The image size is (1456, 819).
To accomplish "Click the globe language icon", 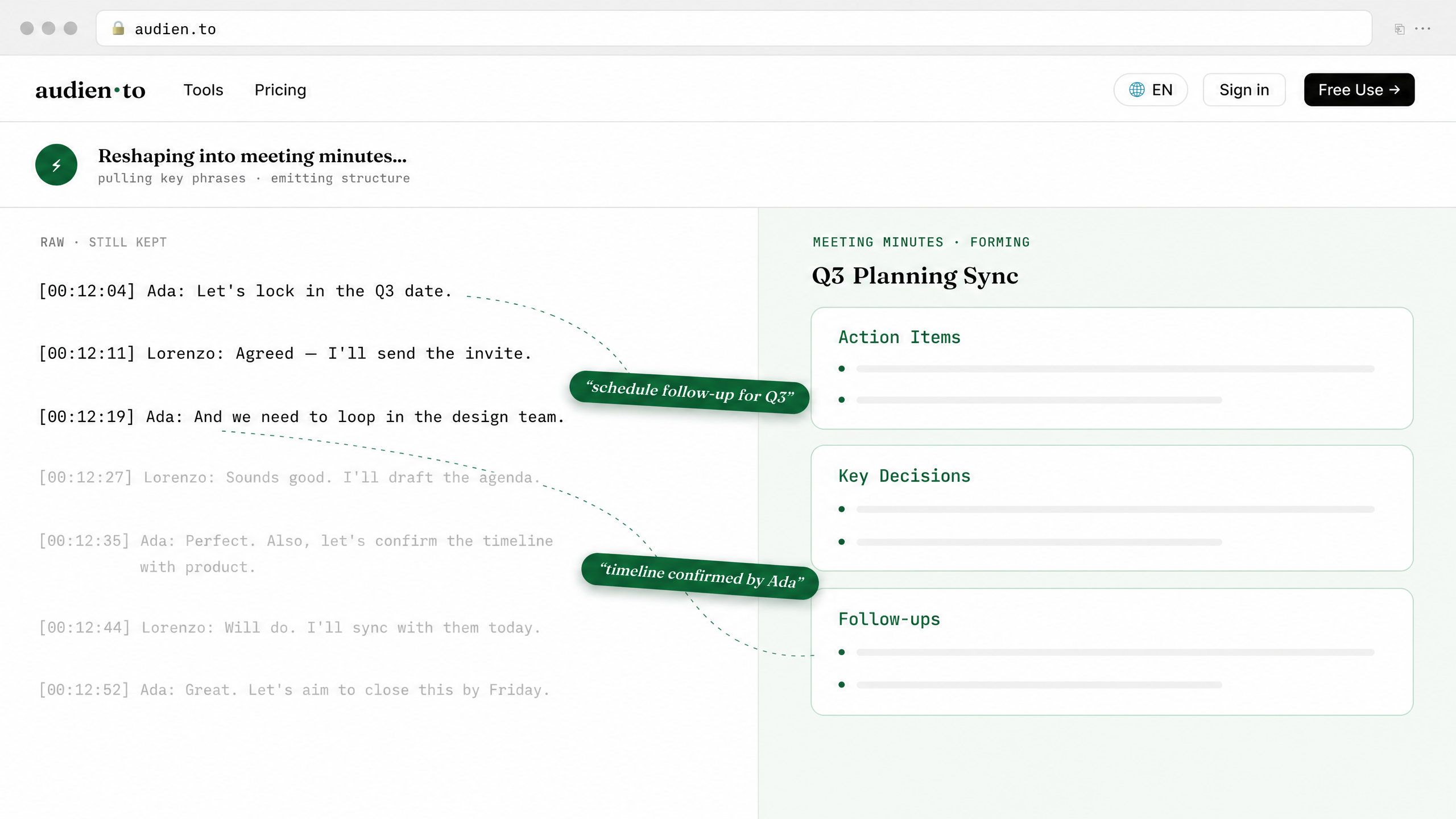I will coord(1136,90).
